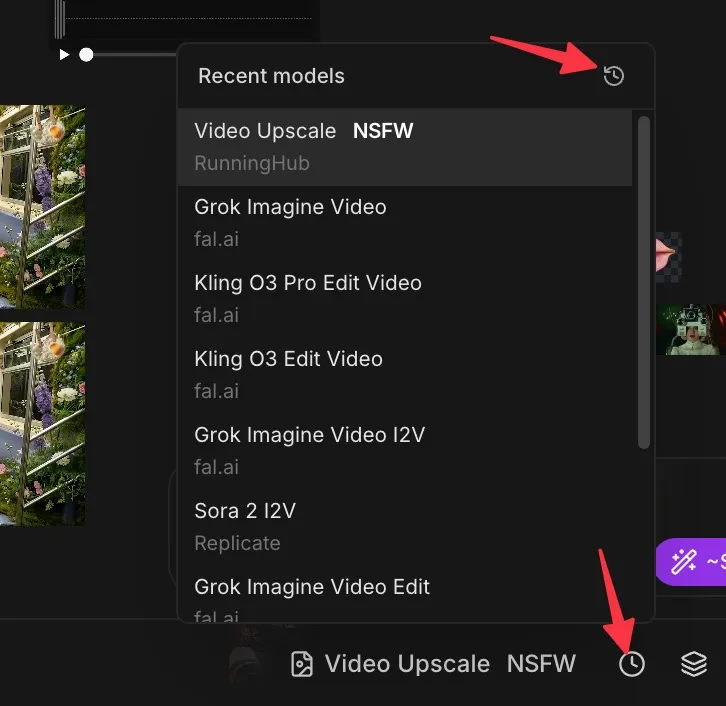
Task: Click the white playback slider handle
Action: pyautogui.click(x=87, y=54)
